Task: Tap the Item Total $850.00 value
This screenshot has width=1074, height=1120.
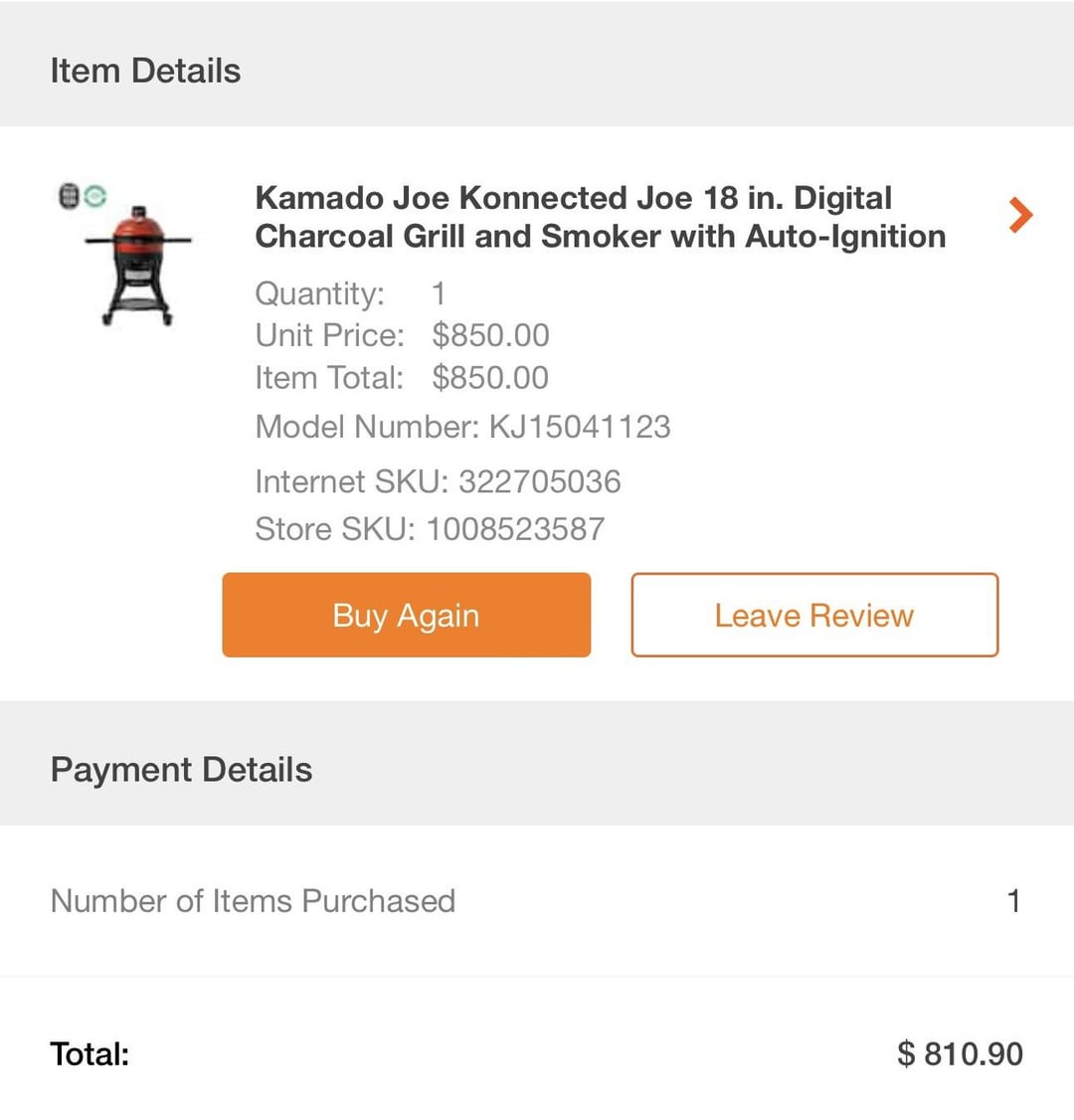Action: coord(490,378)
